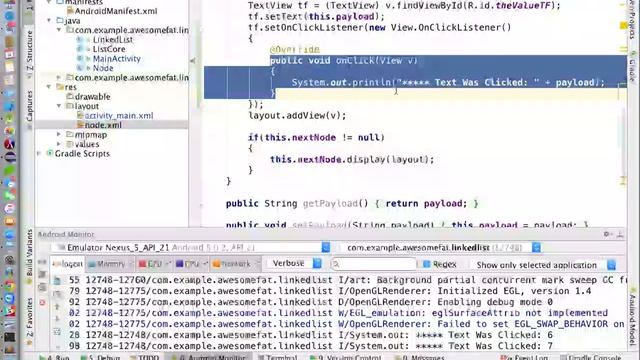Viewport: 640px width, 360px height.
Task: Click the Android Monitor panel title
Action: 66,234
